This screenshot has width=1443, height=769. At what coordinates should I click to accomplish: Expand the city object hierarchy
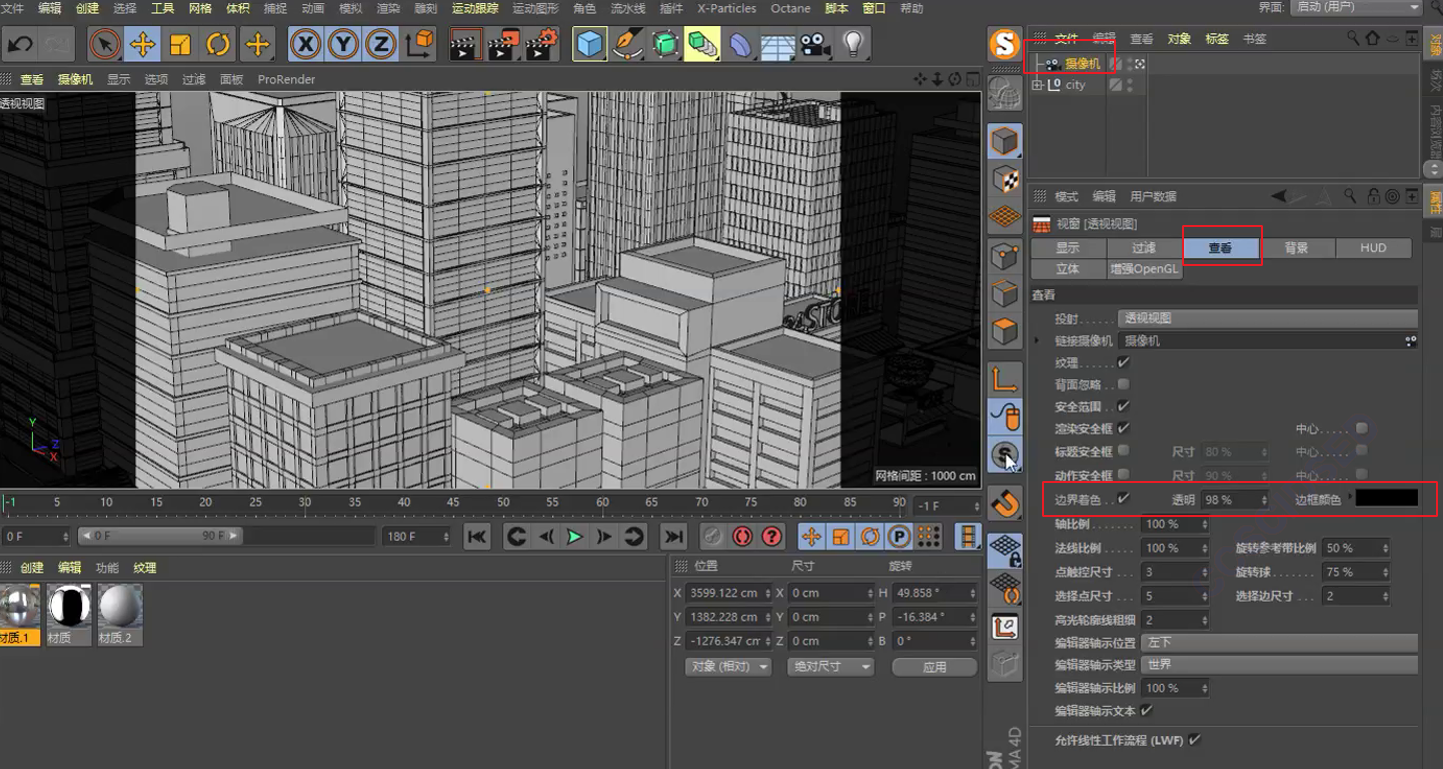[x=1037, y=85]
